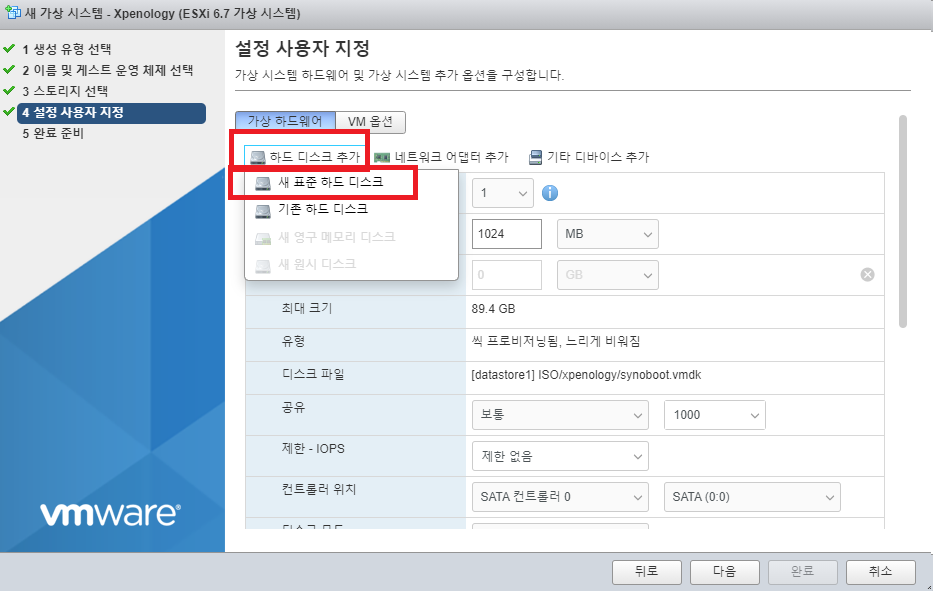The width and height of the screenshot is (933, 595).
Task: Go to step 3 스토리지 선택
Action: [x=65, y=91]
